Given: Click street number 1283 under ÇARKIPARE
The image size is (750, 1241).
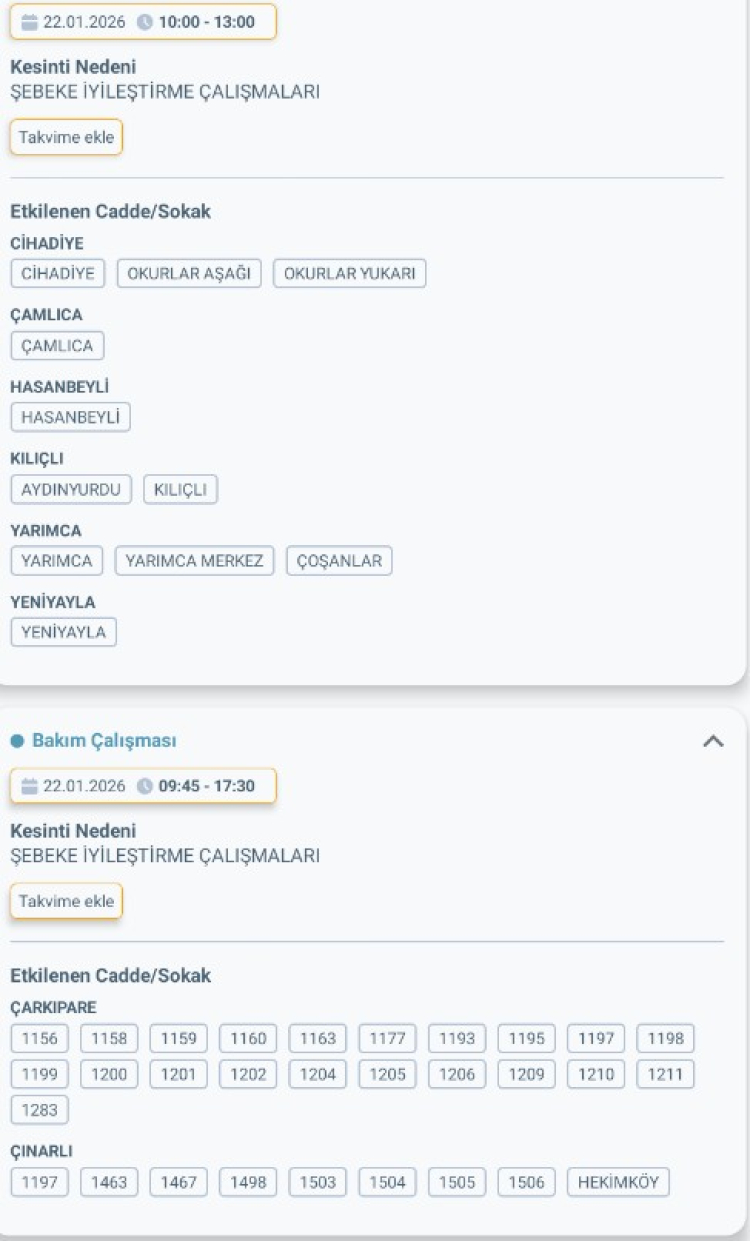Looking at the screenshot, I should point(37,1109).
